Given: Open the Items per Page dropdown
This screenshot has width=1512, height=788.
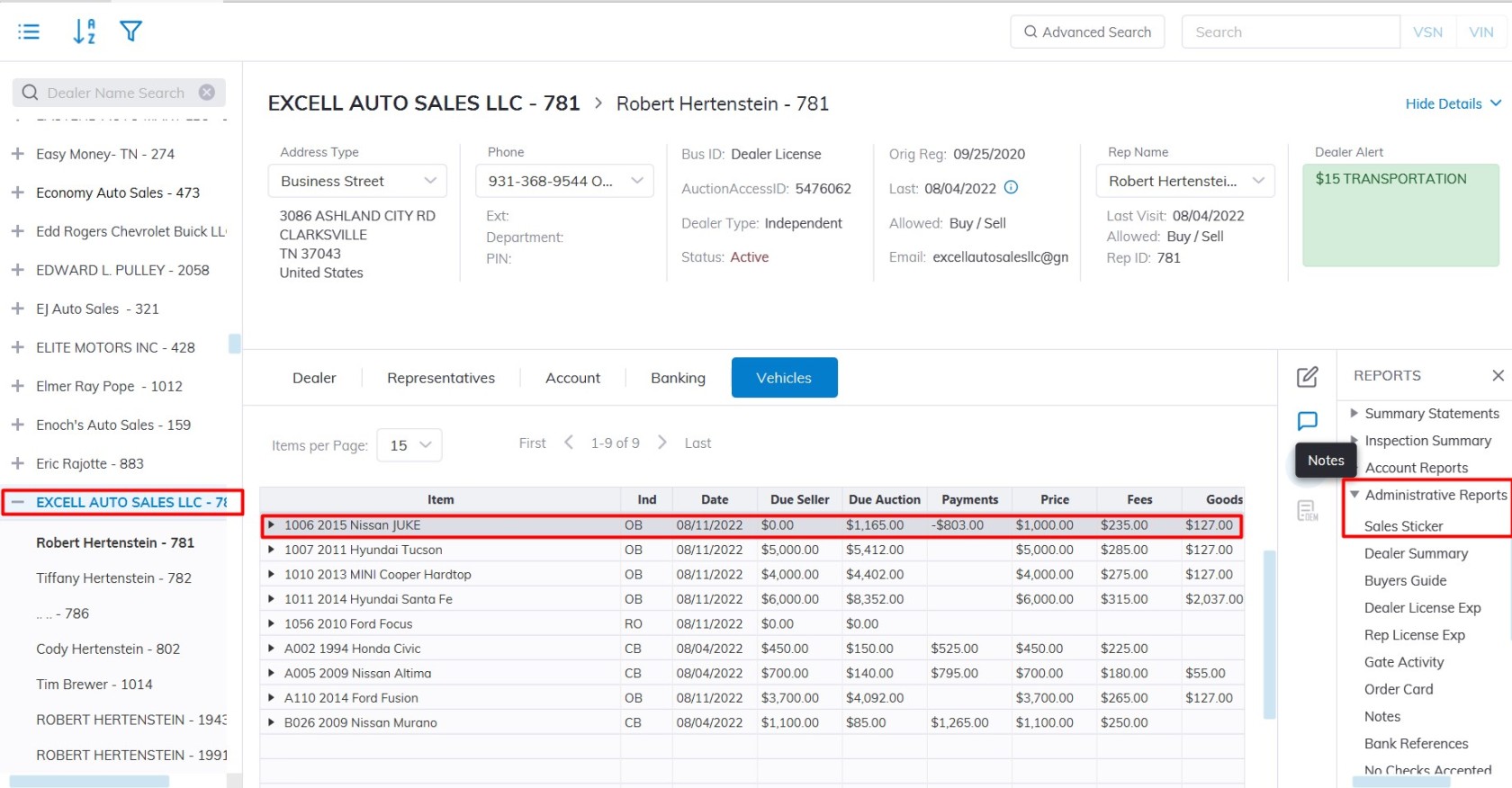Looking at the screenshot, I should [x=409, y=445].
